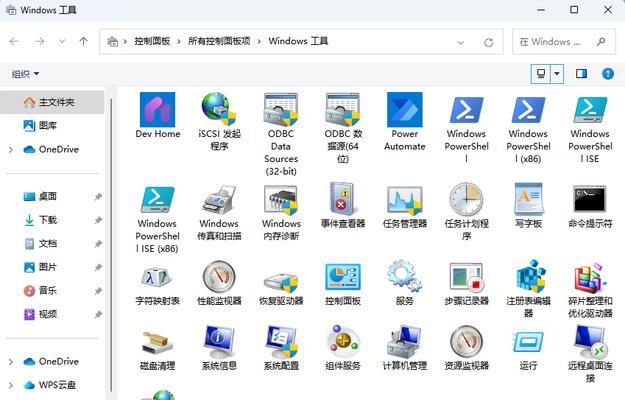Launch 任务管理器
This screenshot has height=400, width=625.
[x=405, y=200]
